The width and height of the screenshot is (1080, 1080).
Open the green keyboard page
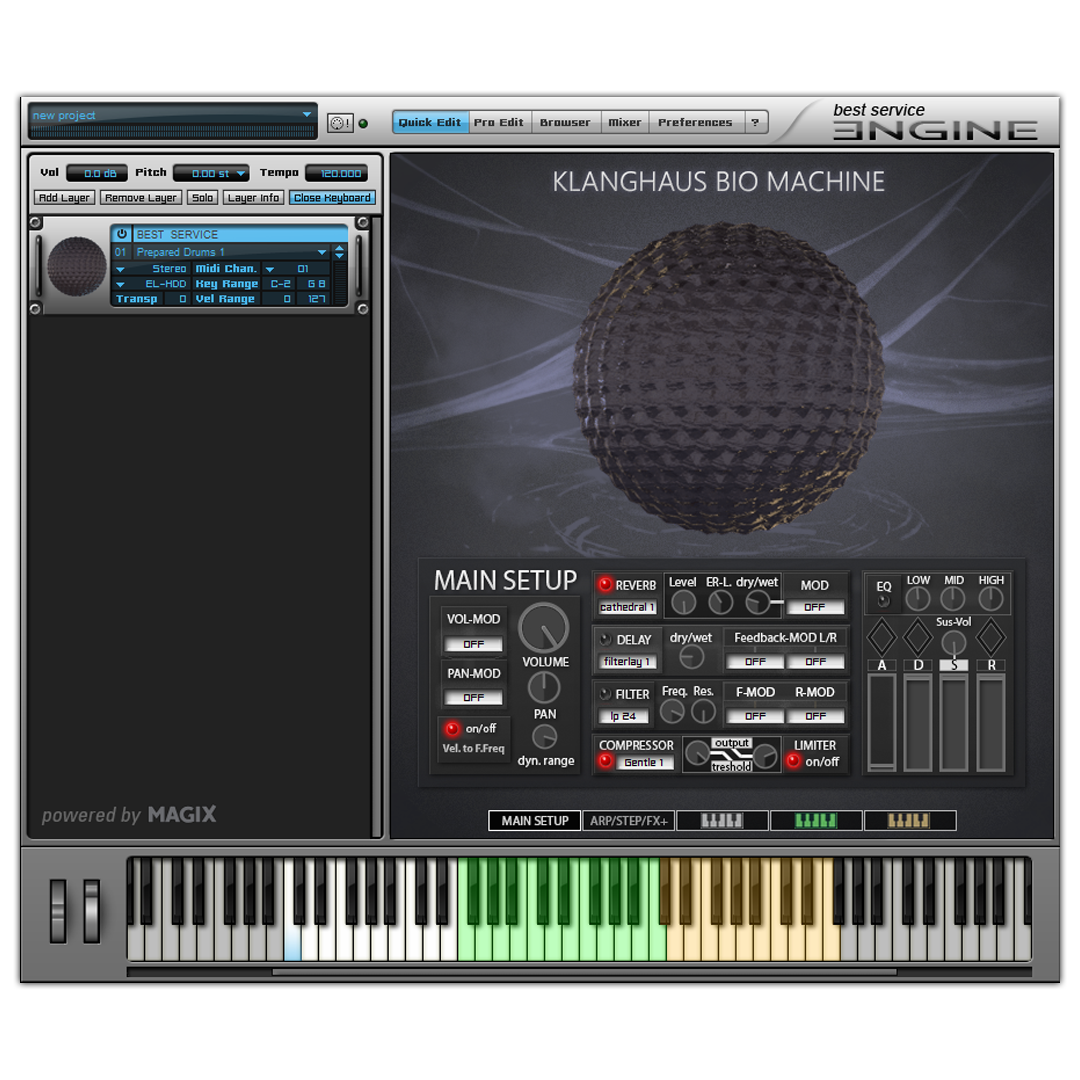[x=816, y=821]
